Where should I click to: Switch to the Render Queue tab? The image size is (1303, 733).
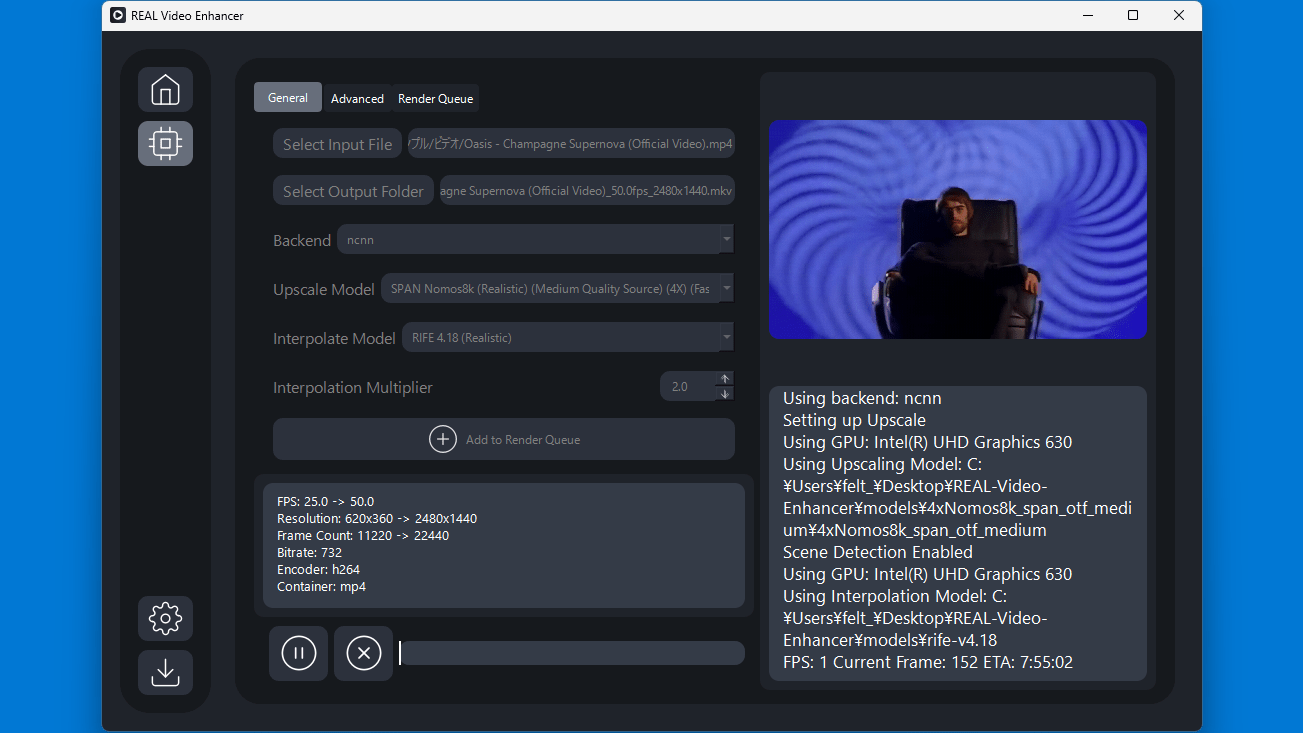(435, 98)
